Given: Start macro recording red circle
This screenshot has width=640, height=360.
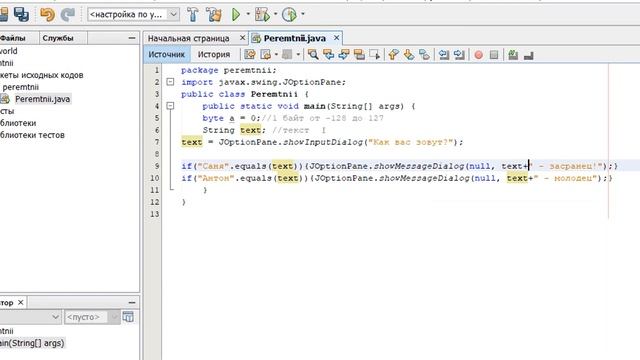Looking at the screenshot, I should click(479, 55).
